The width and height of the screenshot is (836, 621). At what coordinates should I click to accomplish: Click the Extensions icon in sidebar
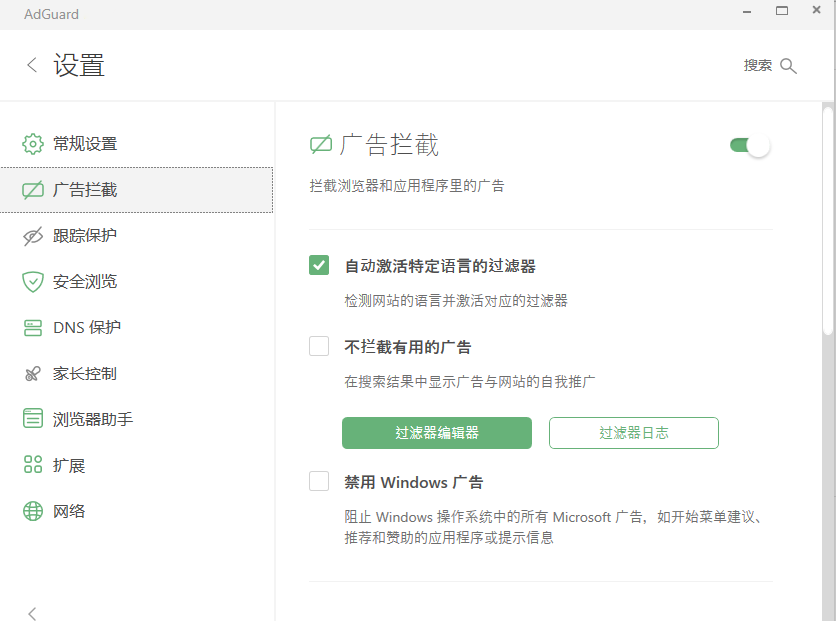coord(31,465)
